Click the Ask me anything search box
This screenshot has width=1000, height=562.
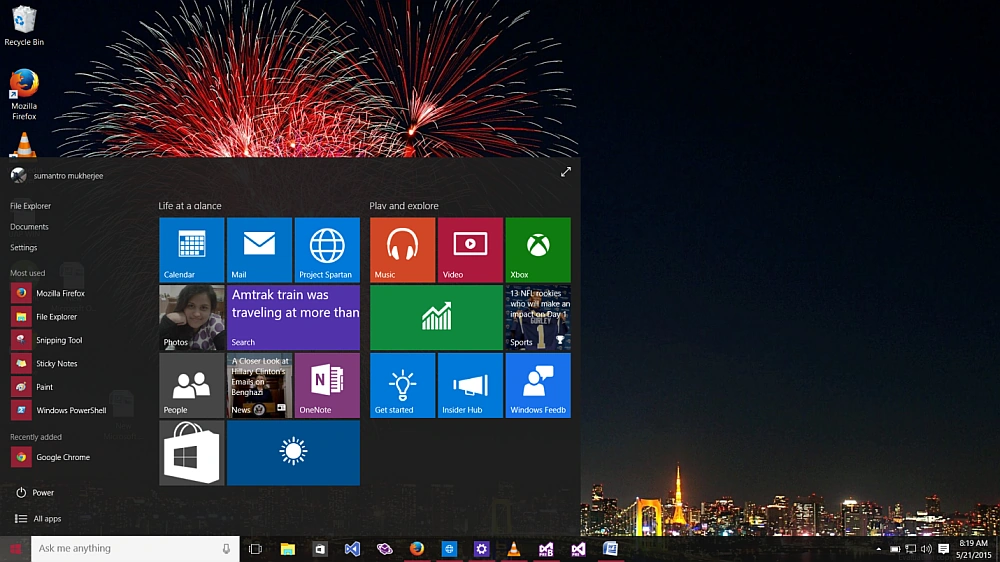[x=135, y=549]
